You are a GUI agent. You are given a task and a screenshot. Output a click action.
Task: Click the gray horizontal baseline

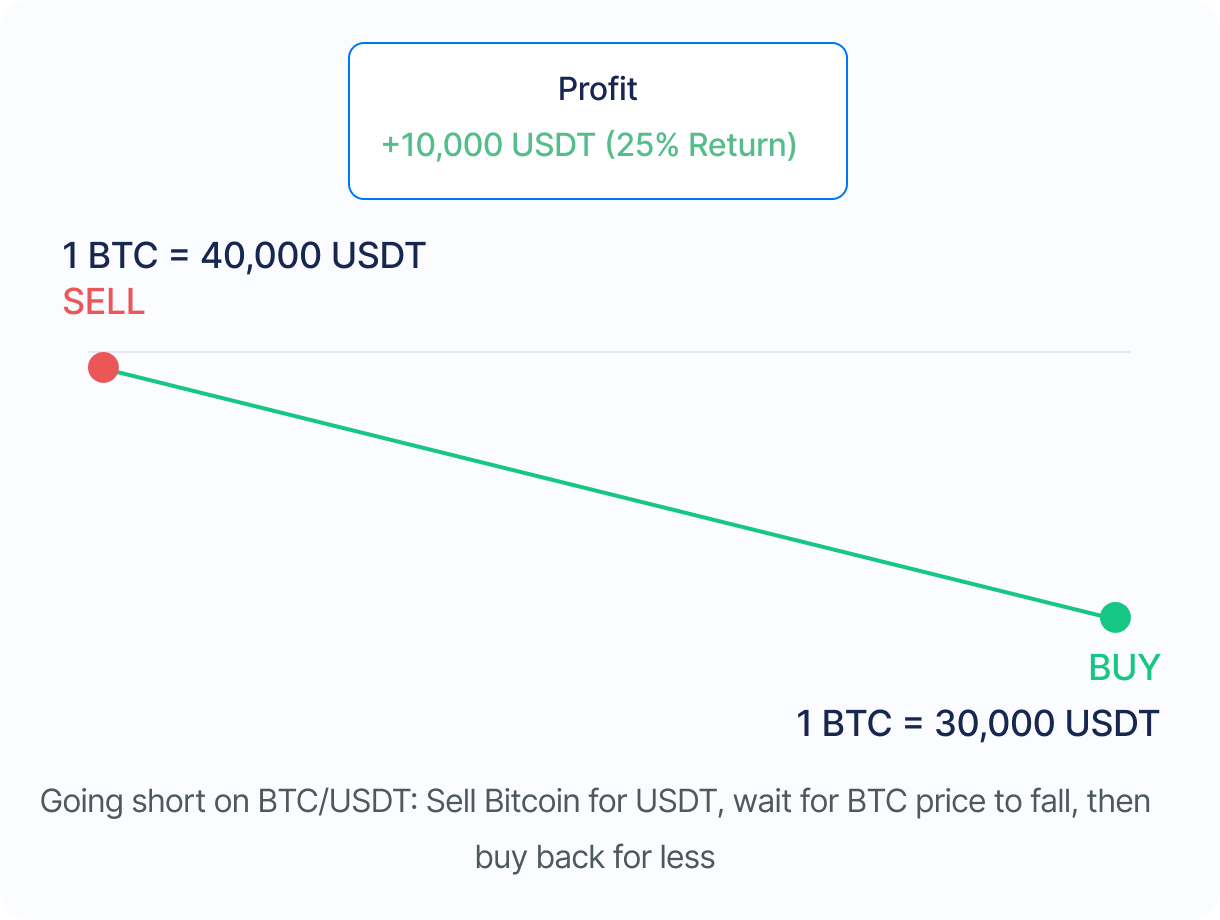pos(700,352)
